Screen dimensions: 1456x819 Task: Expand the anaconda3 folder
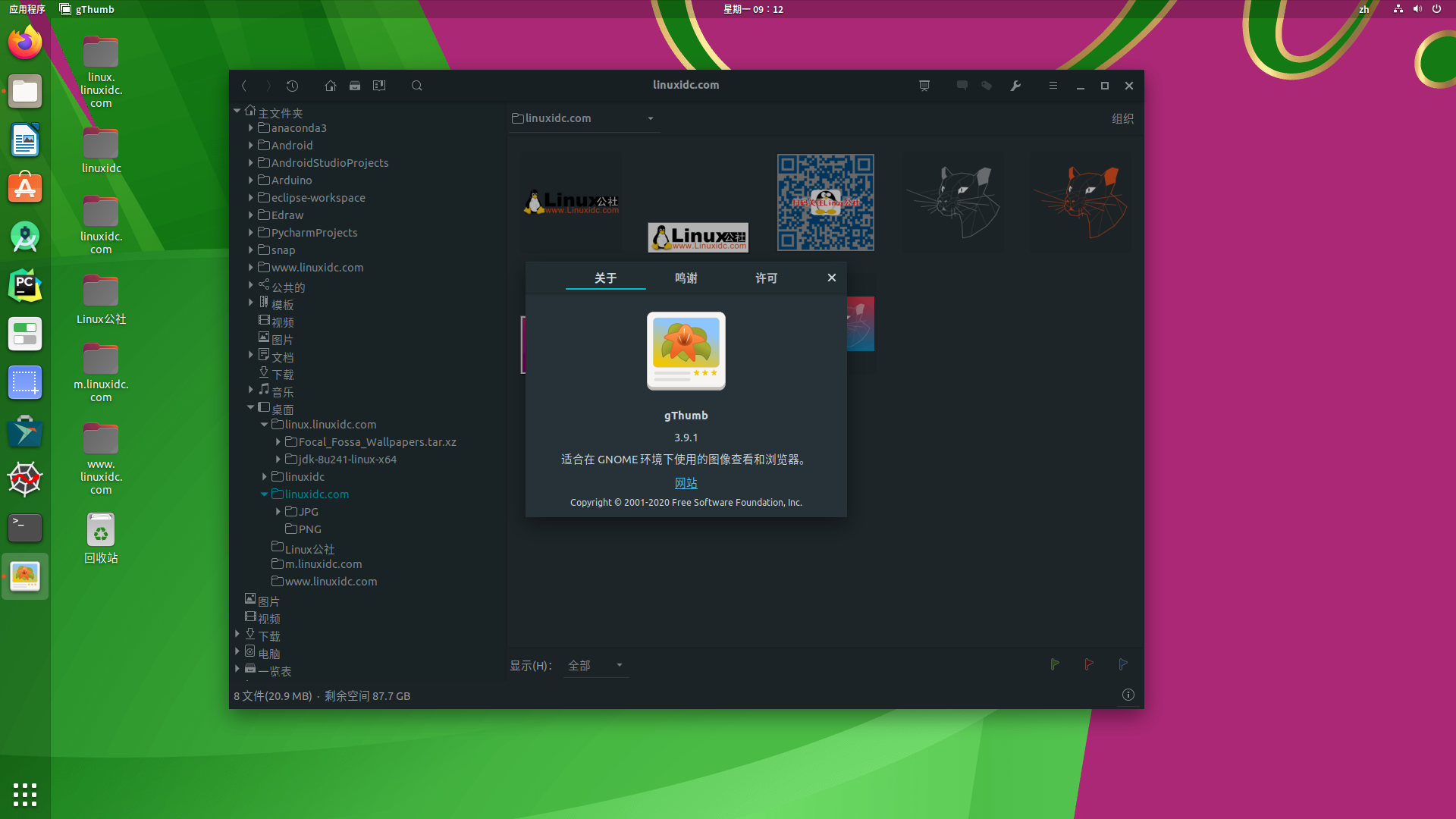pos(251,127)
